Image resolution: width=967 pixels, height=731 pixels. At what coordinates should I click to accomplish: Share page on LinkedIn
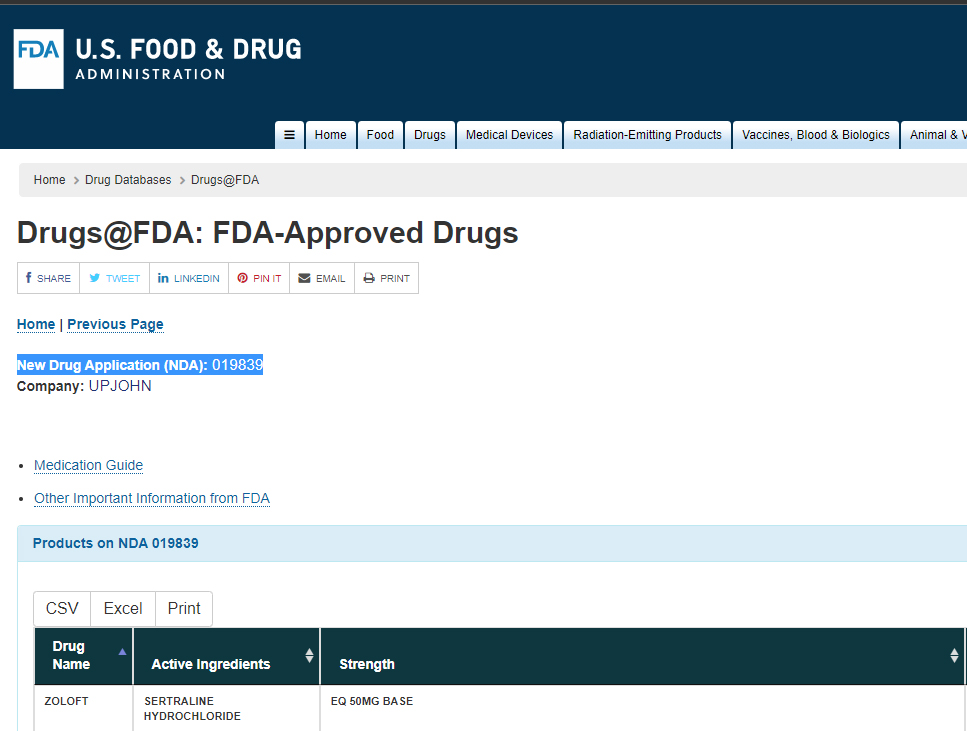point(189,278)
